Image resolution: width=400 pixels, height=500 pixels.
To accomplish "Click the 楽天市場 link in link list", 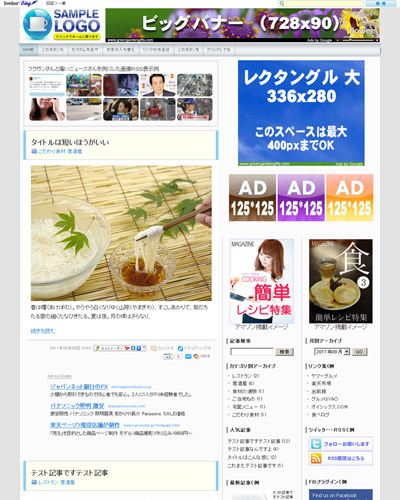I will [321, 383].
